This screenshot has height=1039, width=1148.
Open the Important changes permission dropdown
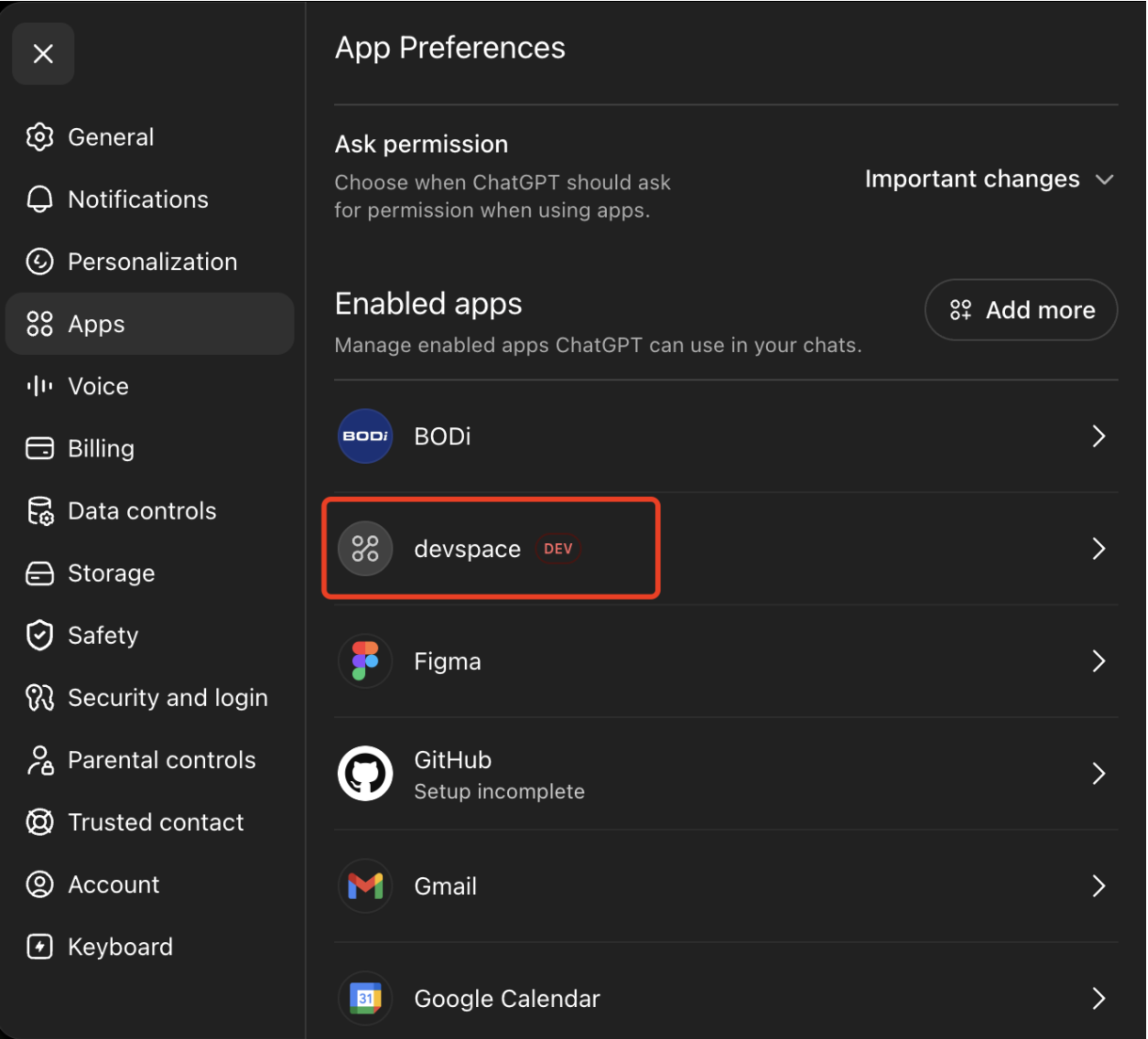pyautogui.click(x=990, y=179)
